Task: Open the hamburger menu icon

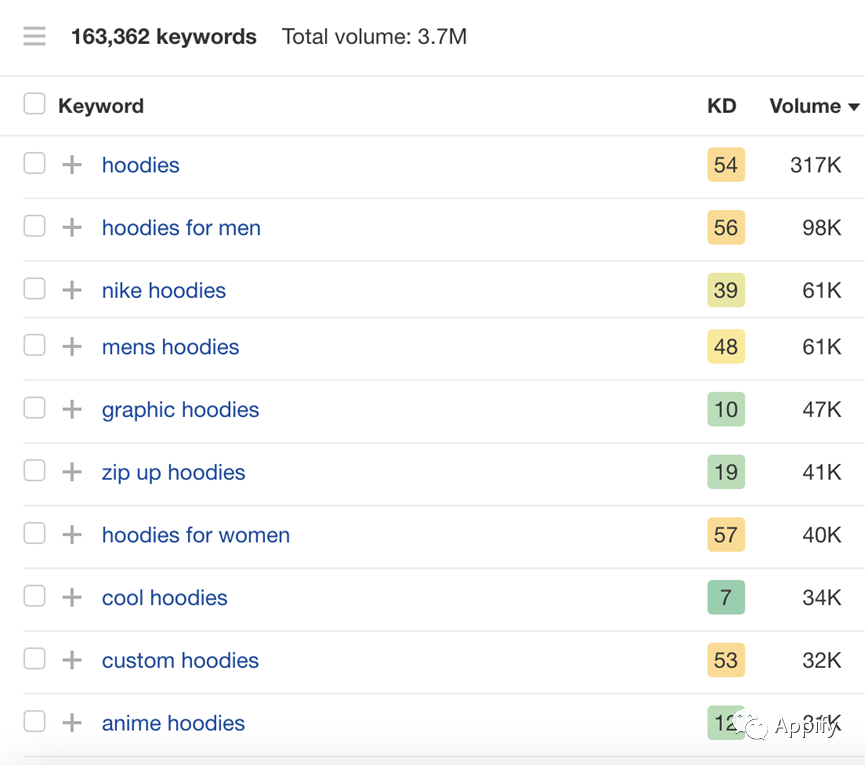Action: [34, 36]
